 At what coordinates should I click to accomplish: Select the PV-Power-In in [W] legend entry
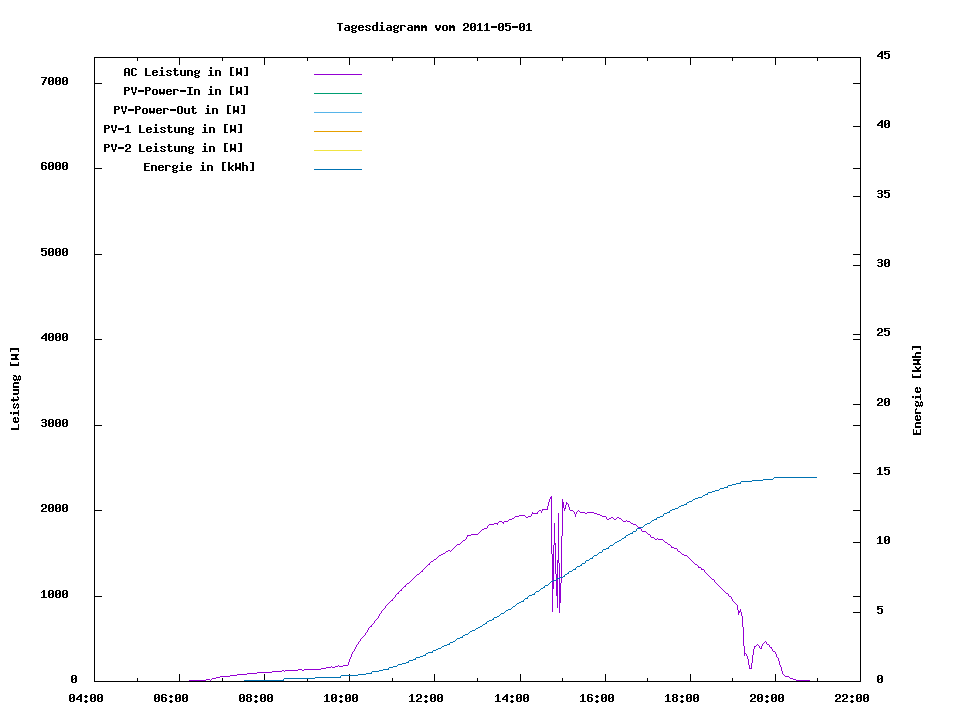point(186,91)
